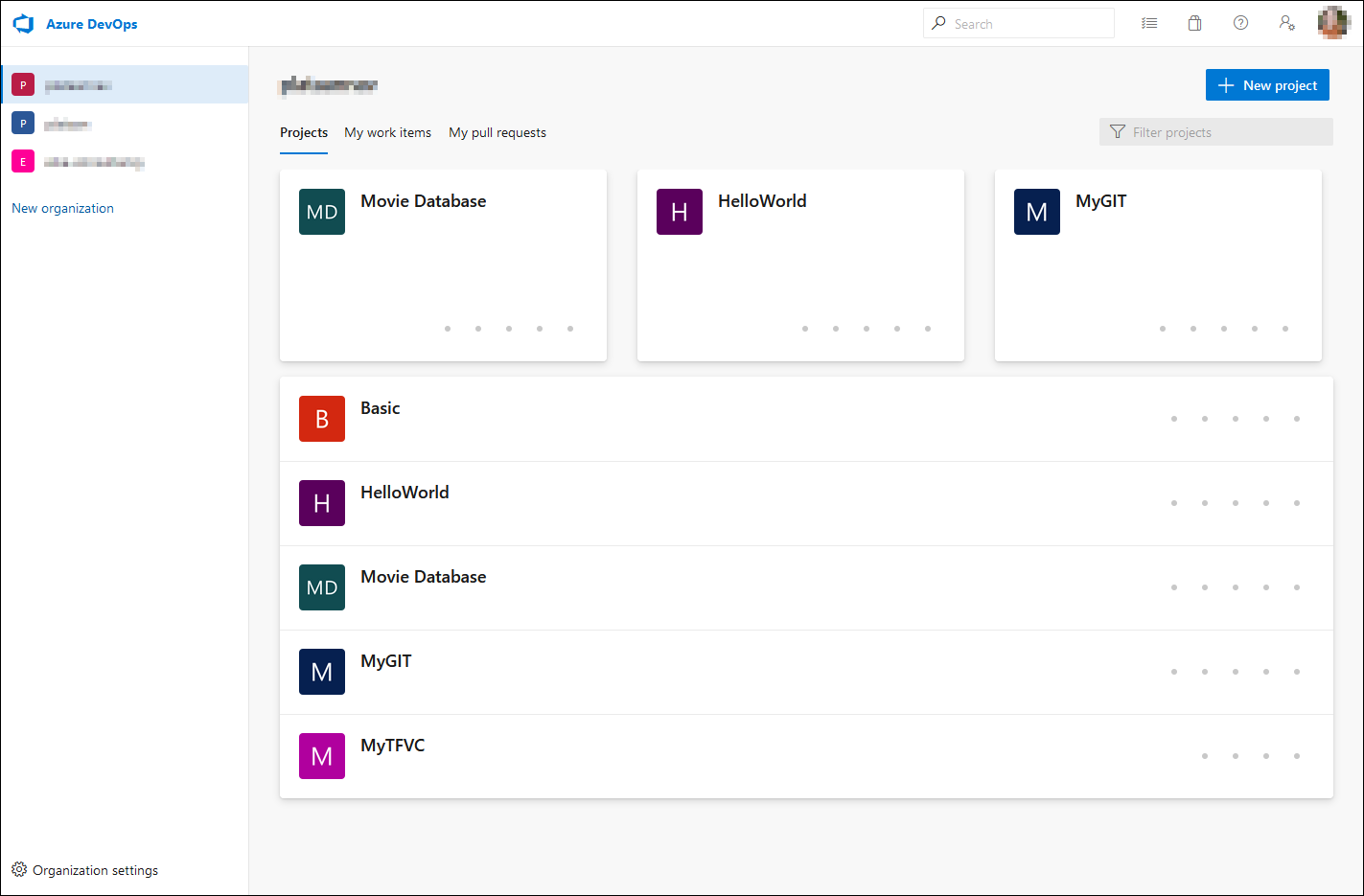Click the magenta M avatar of MyTFVC
Screen dimensions: 1364x896
322,756
